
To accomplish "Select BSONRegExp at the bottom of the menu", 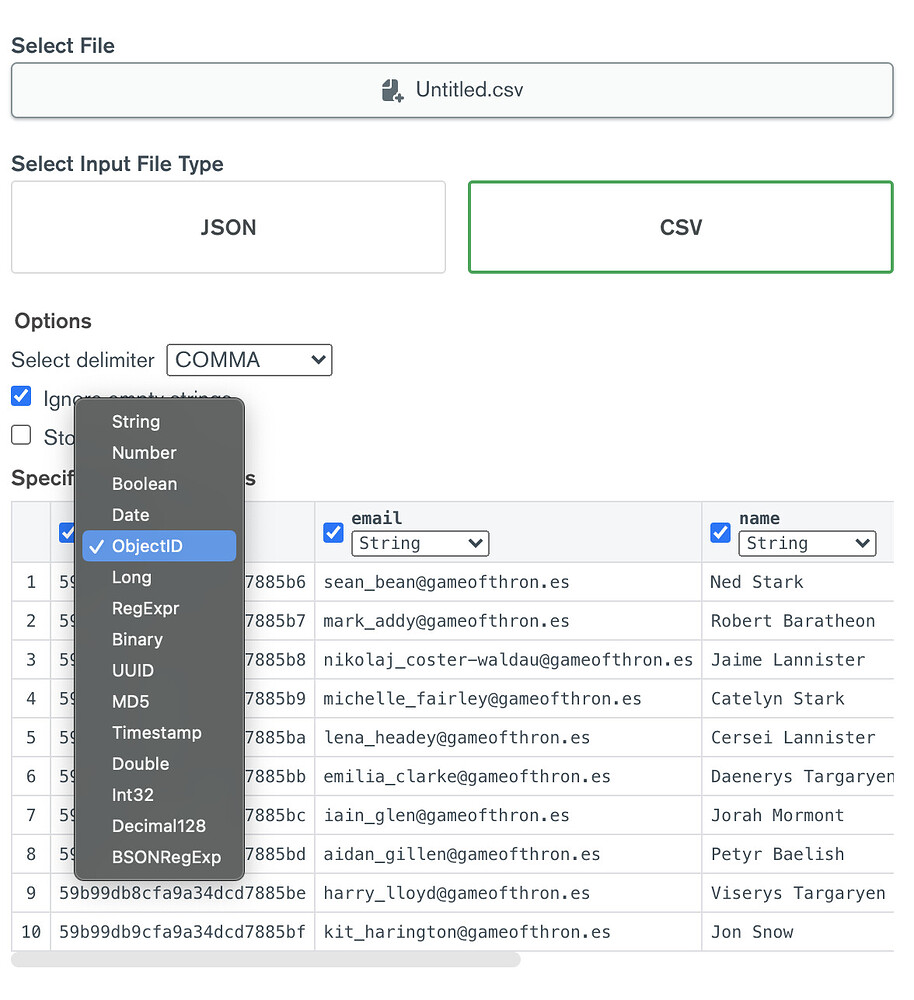I will (159, 856).
